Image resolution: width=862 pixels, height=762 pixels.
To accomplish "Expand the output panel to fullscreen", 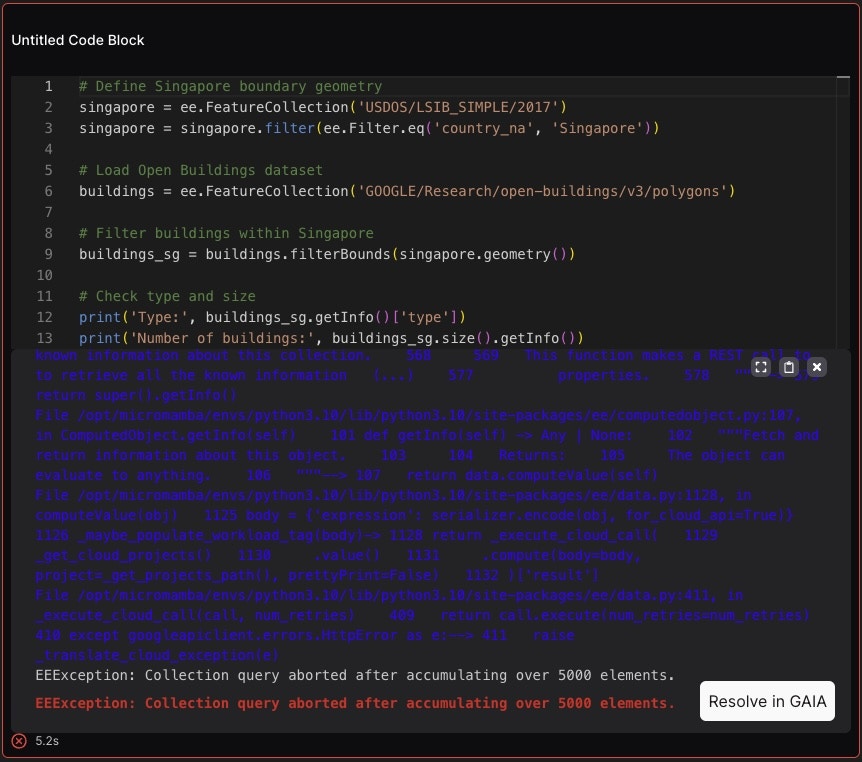I will click(761, 367).
